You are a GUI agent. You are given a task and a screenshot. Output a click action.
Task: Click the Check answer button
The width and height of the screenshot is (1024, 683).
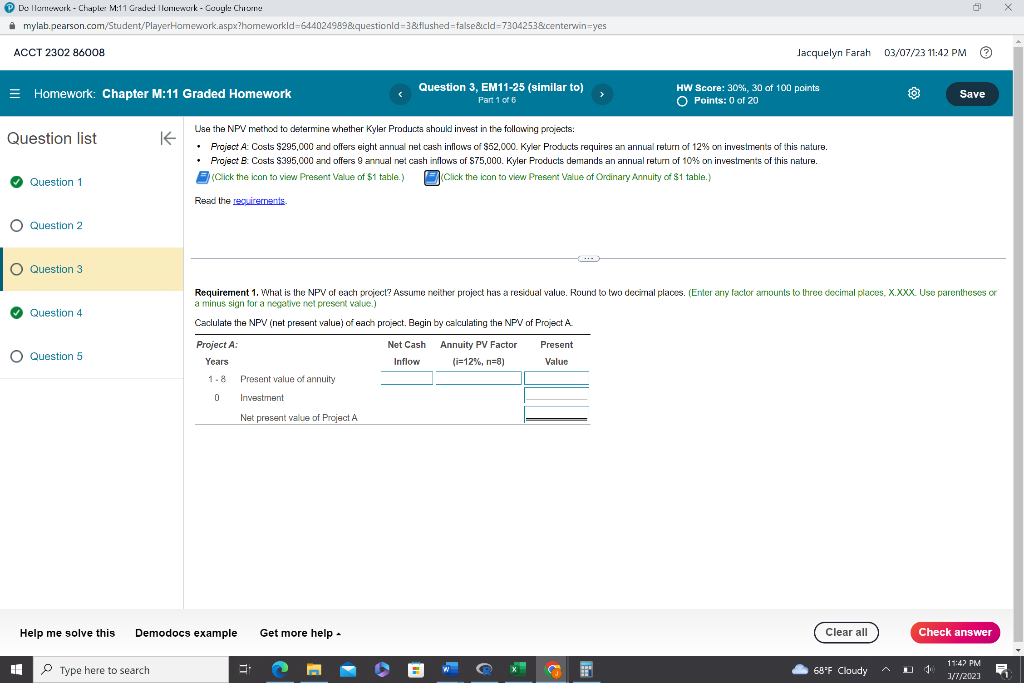(955, 632)
